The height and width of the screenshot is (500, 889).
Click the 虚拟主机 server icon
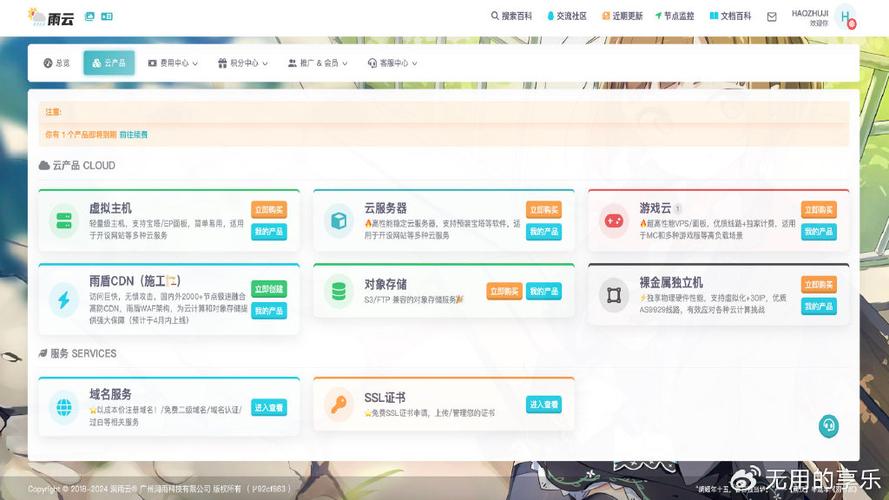click(64, 220)
